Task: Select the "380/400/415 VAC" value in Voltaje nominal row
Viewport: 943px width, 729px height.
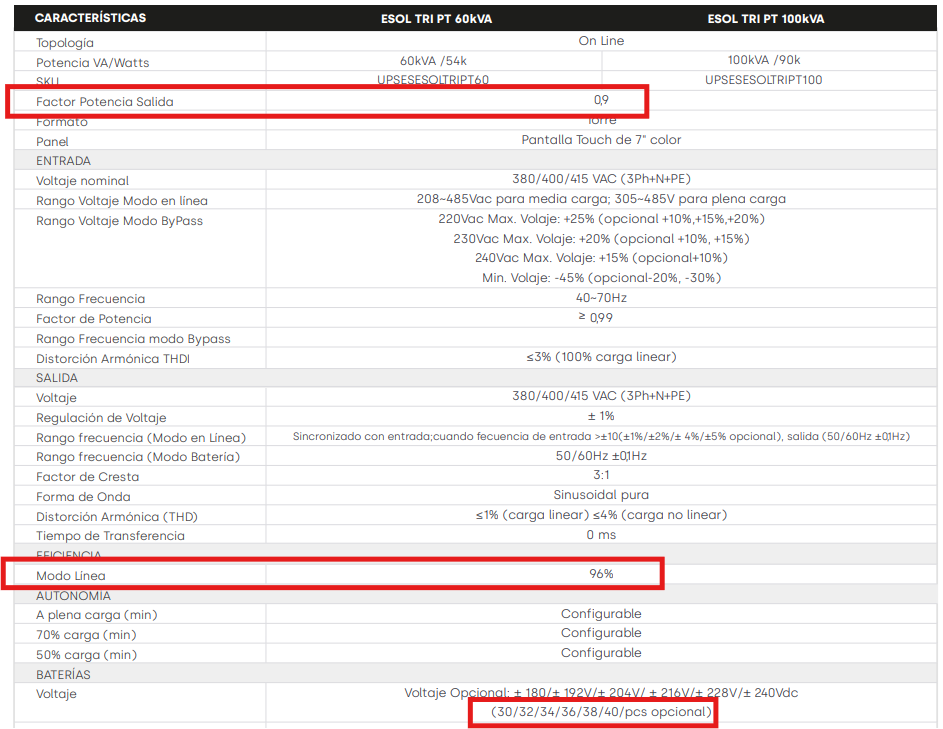Action: 601,179
